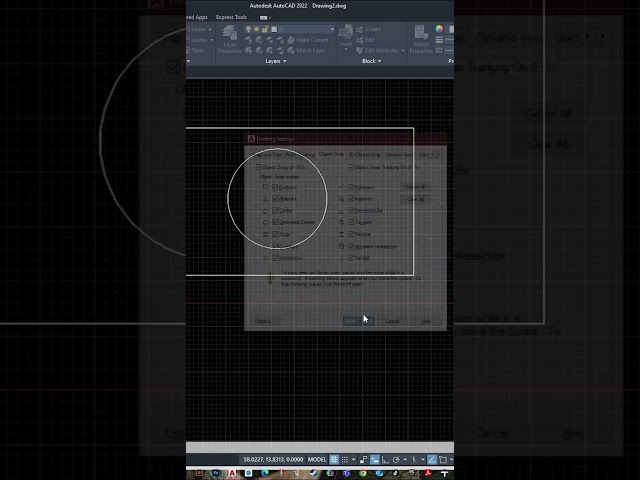The image size is (640, 480).
Task: Uncheck the Apparent intersection snap mode
Action: (351, 247)
